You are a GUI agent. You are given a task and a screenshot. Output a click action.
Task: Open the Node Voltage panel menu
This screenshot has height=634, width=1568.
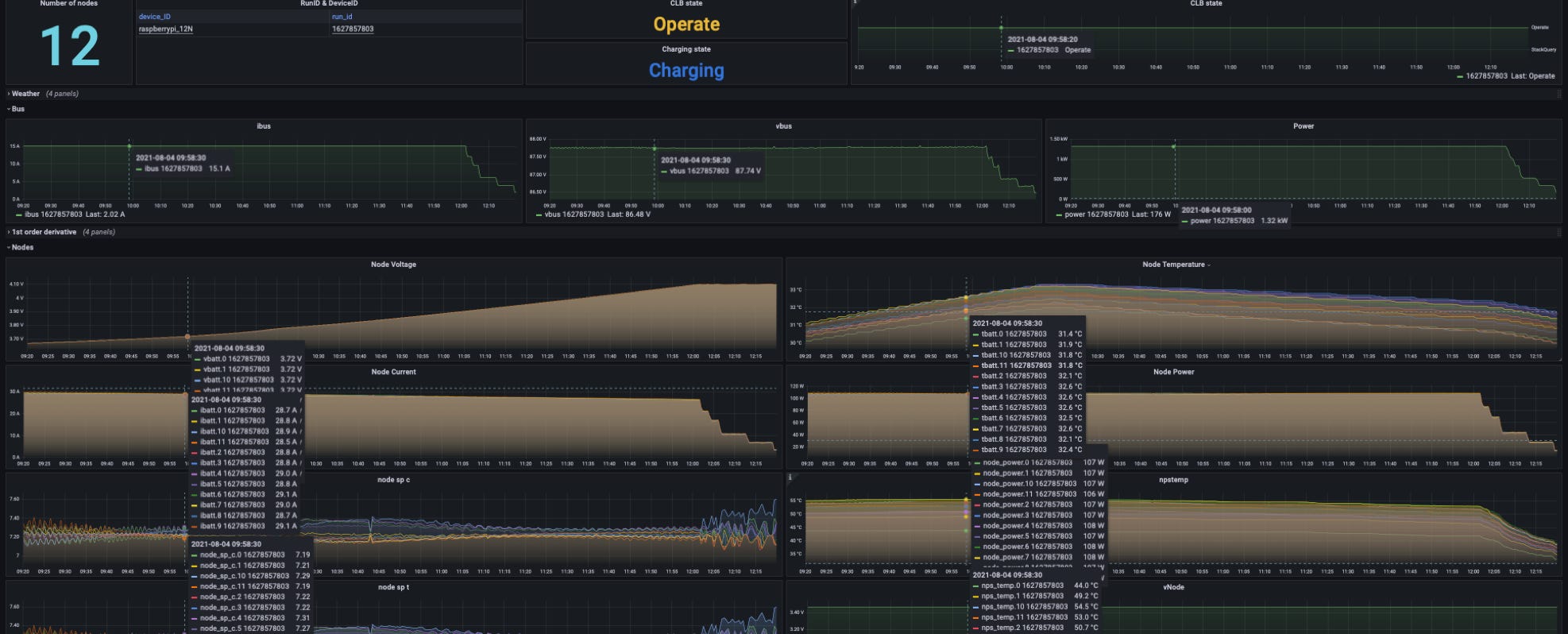point(393,265)
